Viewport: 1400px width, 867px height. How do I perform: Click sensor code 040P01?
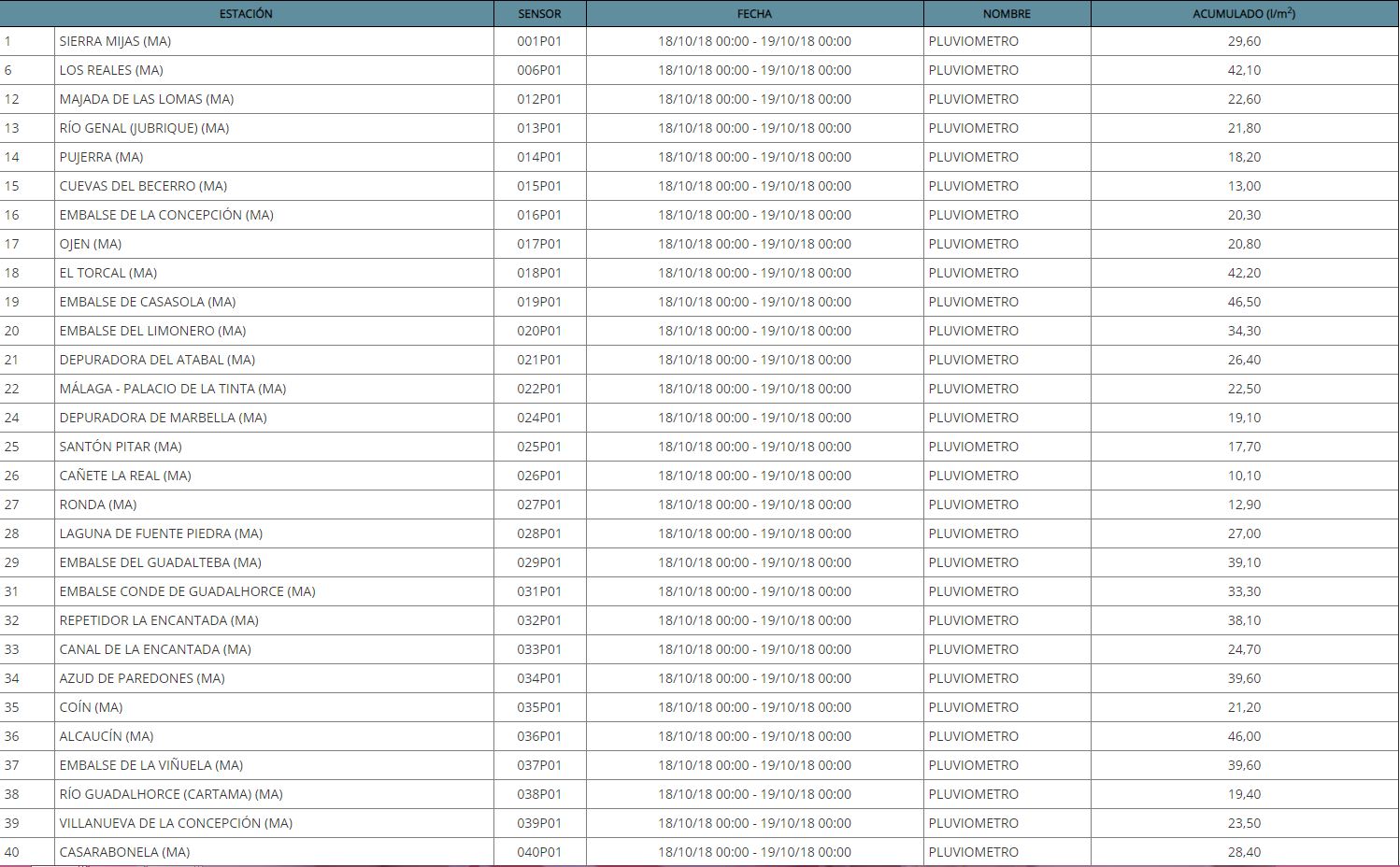click(x=539, y=852)
